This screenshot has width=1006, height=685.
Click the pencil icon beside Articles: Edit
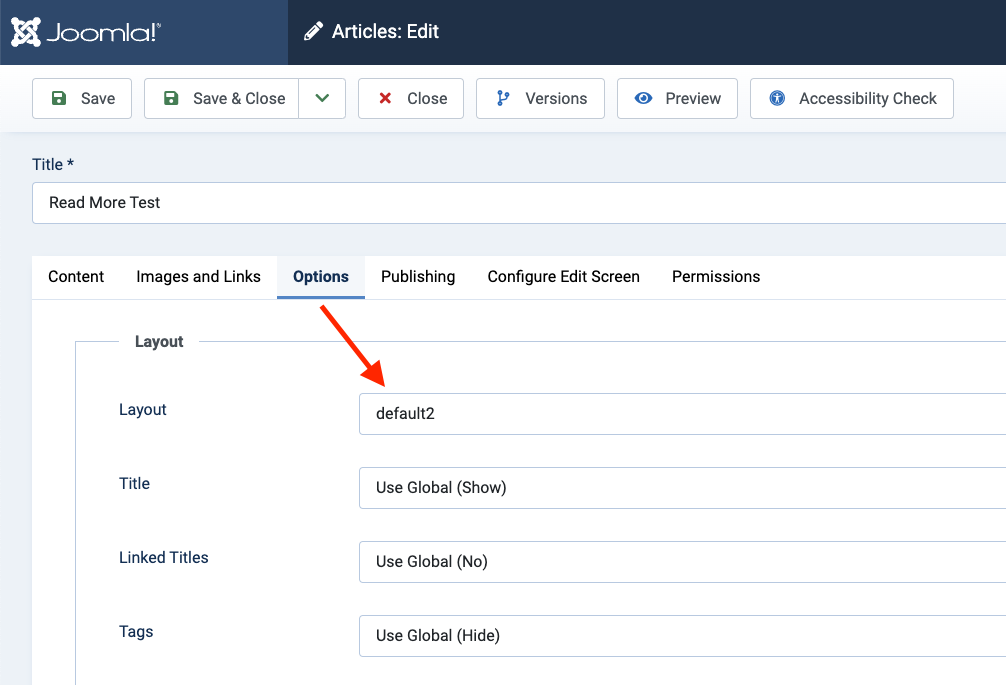pos(314,32)
